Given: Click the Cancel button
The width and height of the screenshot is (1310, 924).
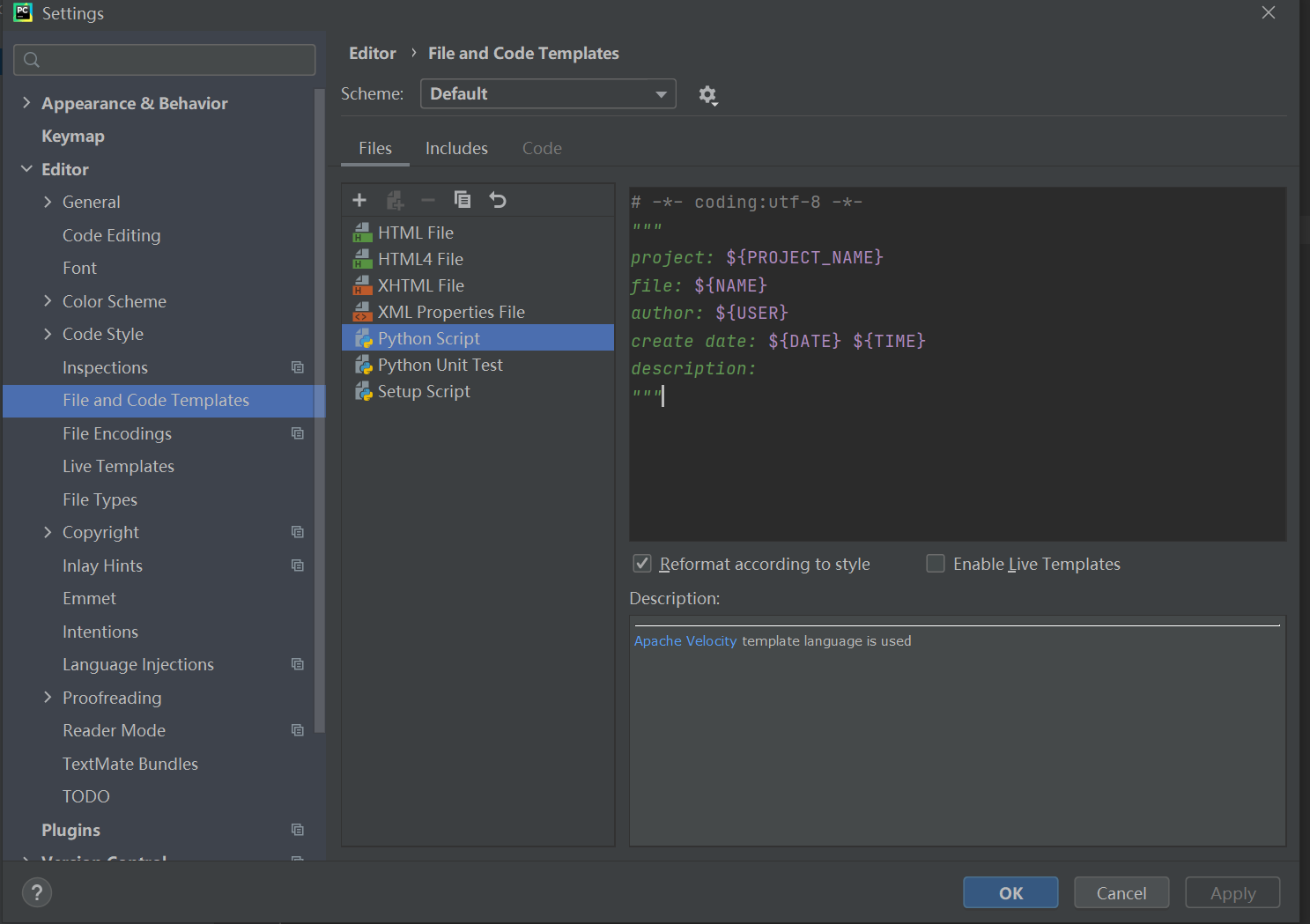Looking at the screenshot, I should click(1121, 893).
